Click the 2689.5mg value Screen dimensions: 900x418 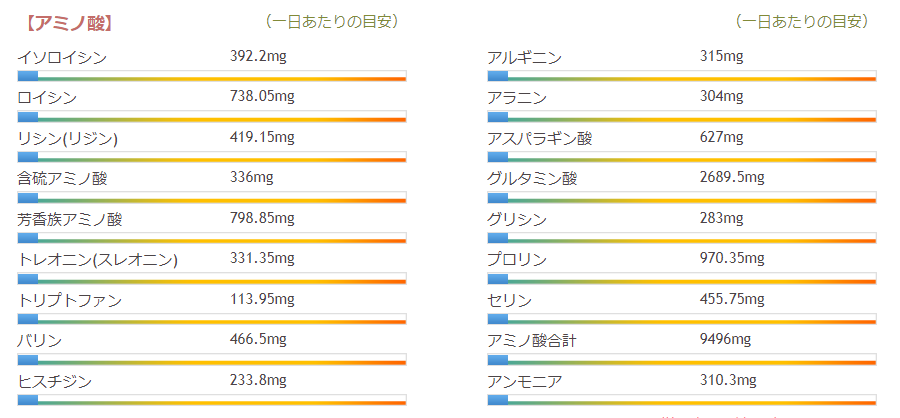tap(732, 178)
